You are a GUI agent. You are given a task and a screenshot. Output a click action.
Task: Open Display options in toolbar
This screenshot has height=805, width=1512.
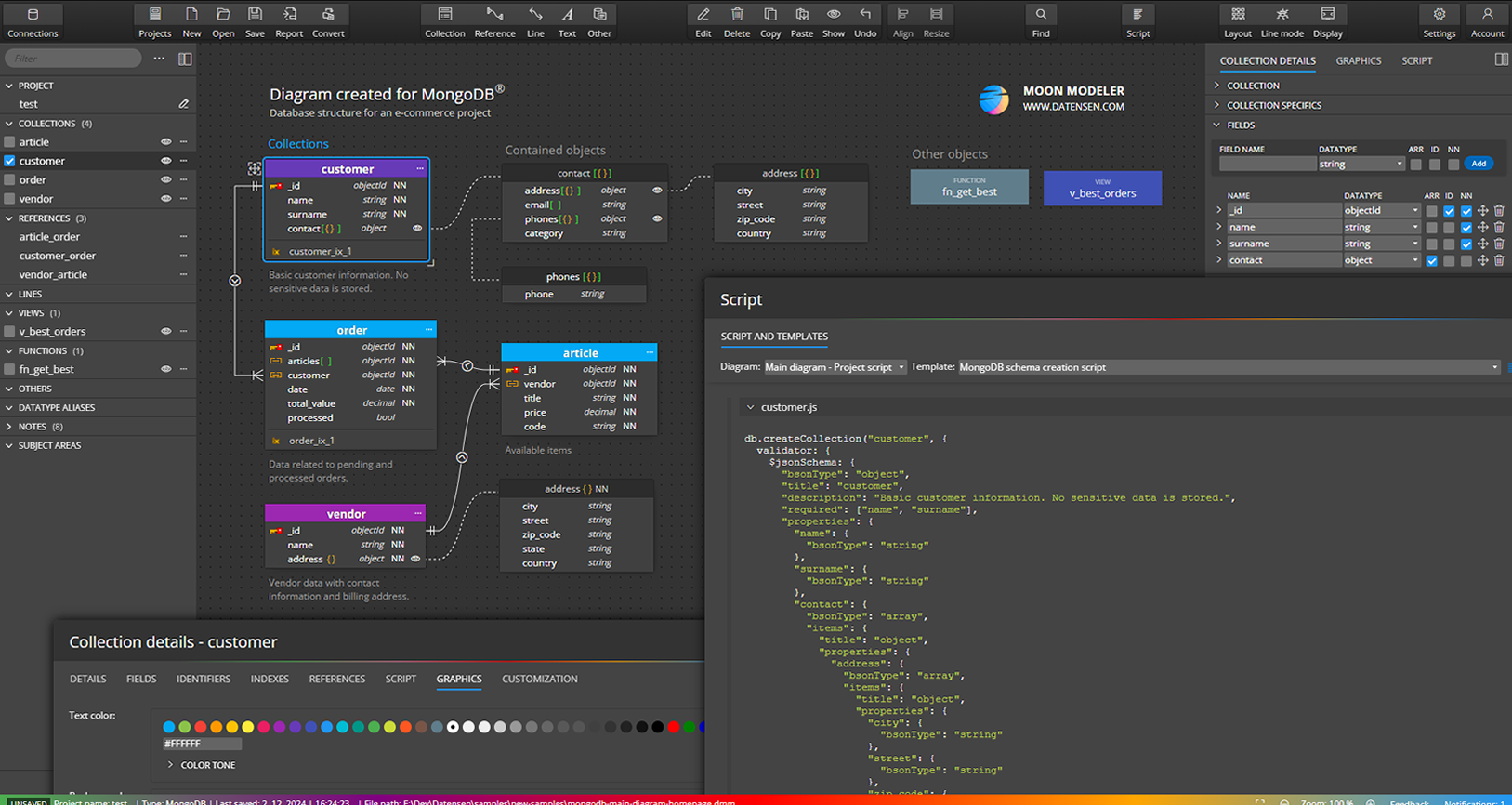1328,21
